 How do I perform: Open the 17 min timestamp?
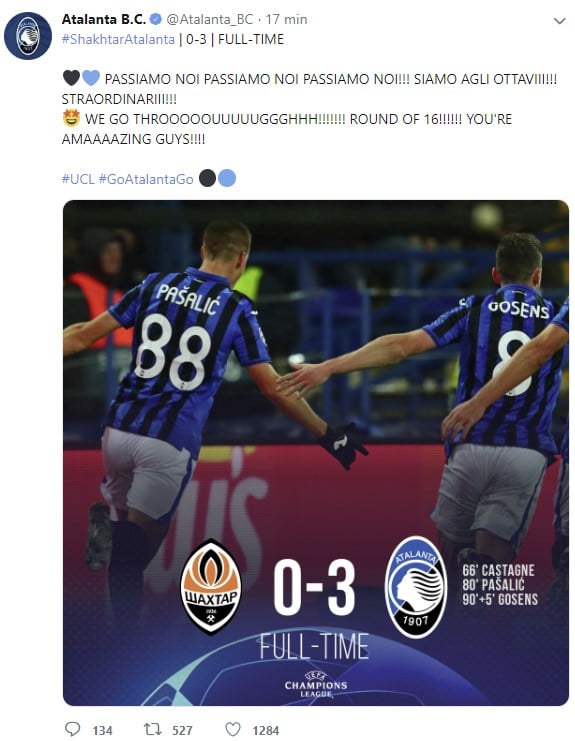tap(286, 19)
